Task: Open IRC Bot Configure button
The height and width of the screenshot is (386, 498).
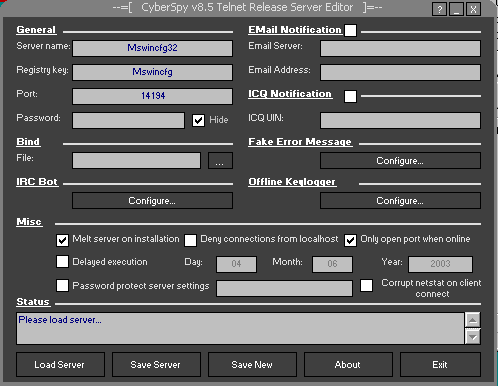Action: click(152, 201)
